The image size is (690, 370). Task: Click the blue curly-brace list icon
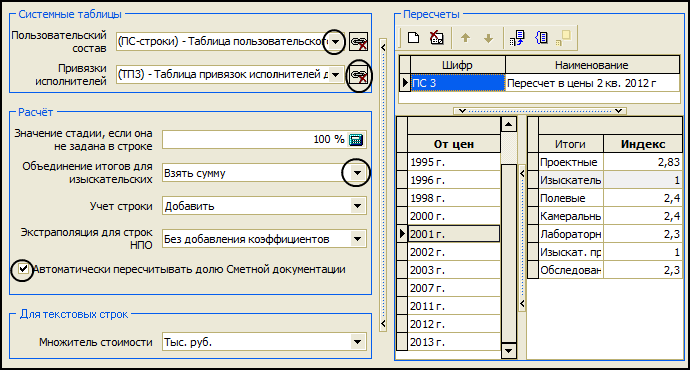[541, 38]
